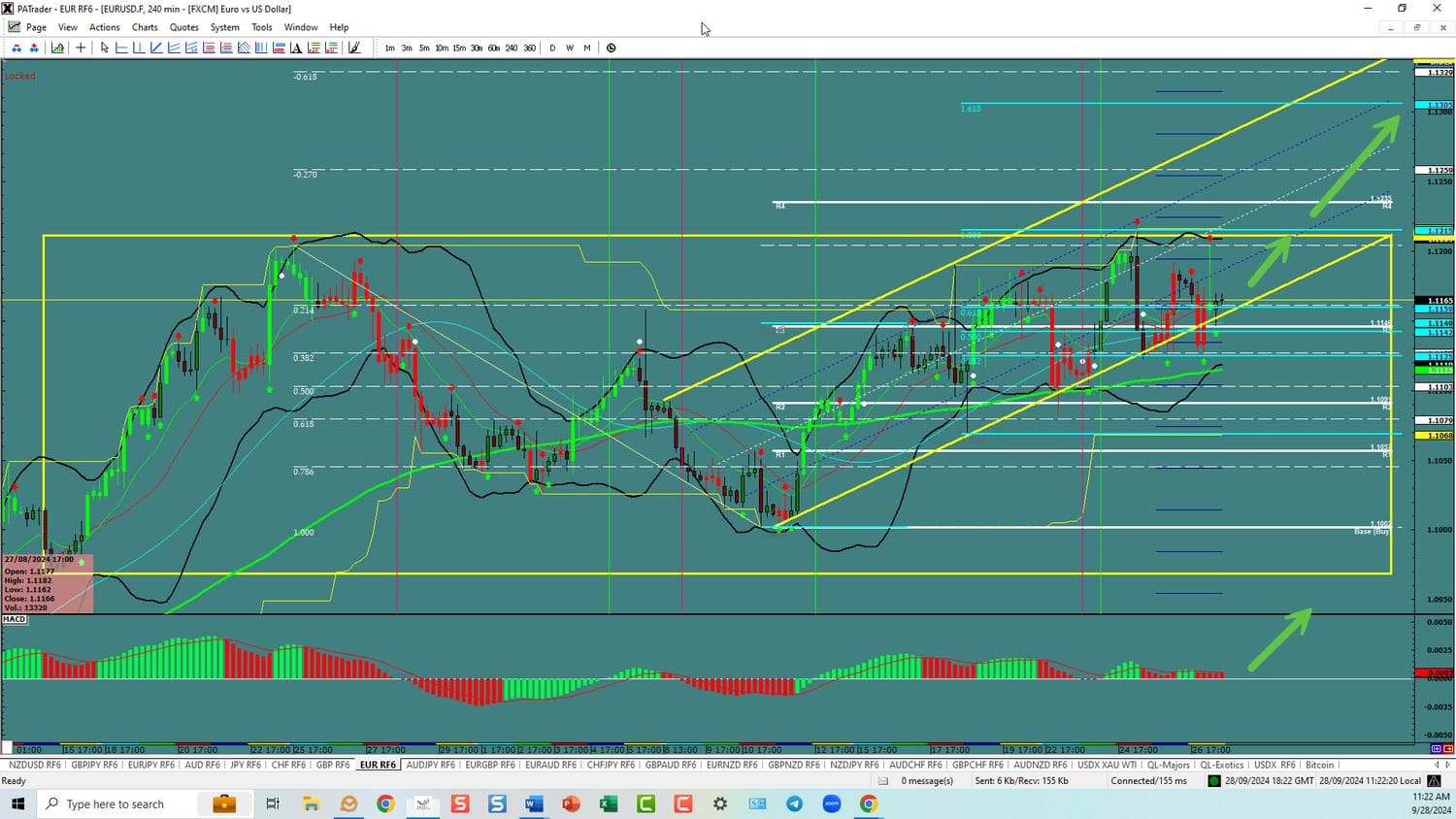1456x819 pixels.
Task: Select the arrow pointer tool
Action: (x=105, y=48)
